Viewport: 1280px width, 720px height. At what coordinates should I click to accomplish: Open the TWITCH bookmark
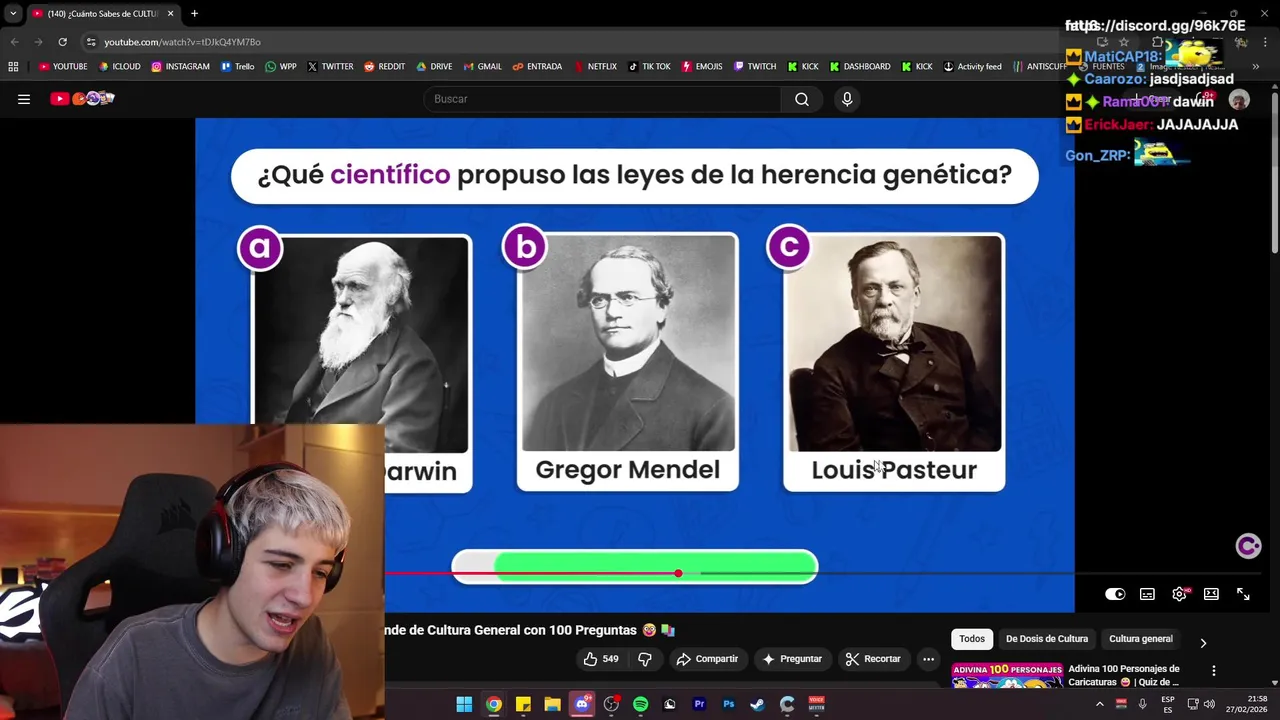coord(755,67)
